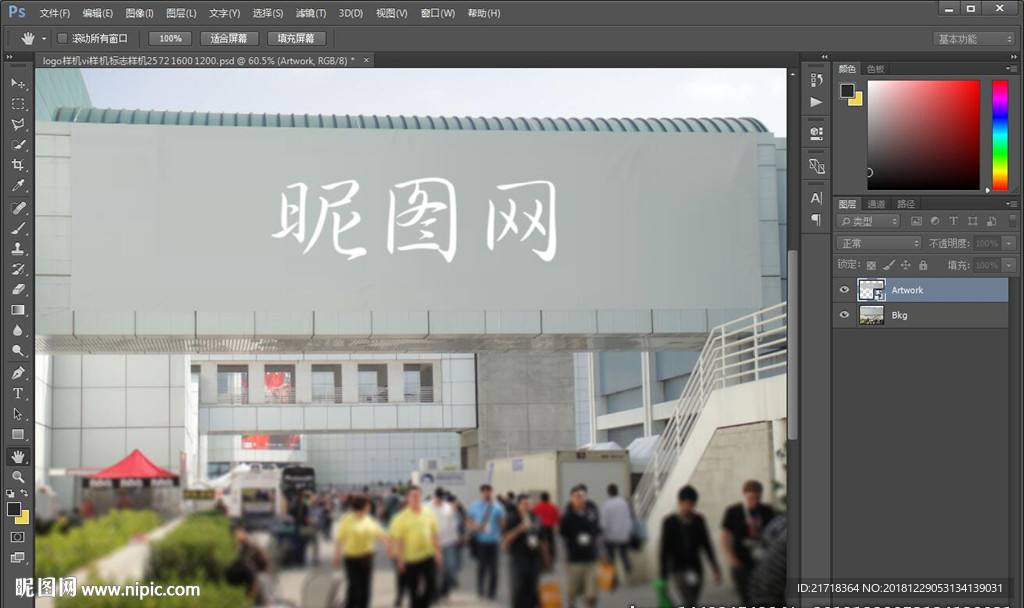The height and width of the screenshot is (608, 1024).
Task: Select the Horizontal Type tool
Action: 17,393
